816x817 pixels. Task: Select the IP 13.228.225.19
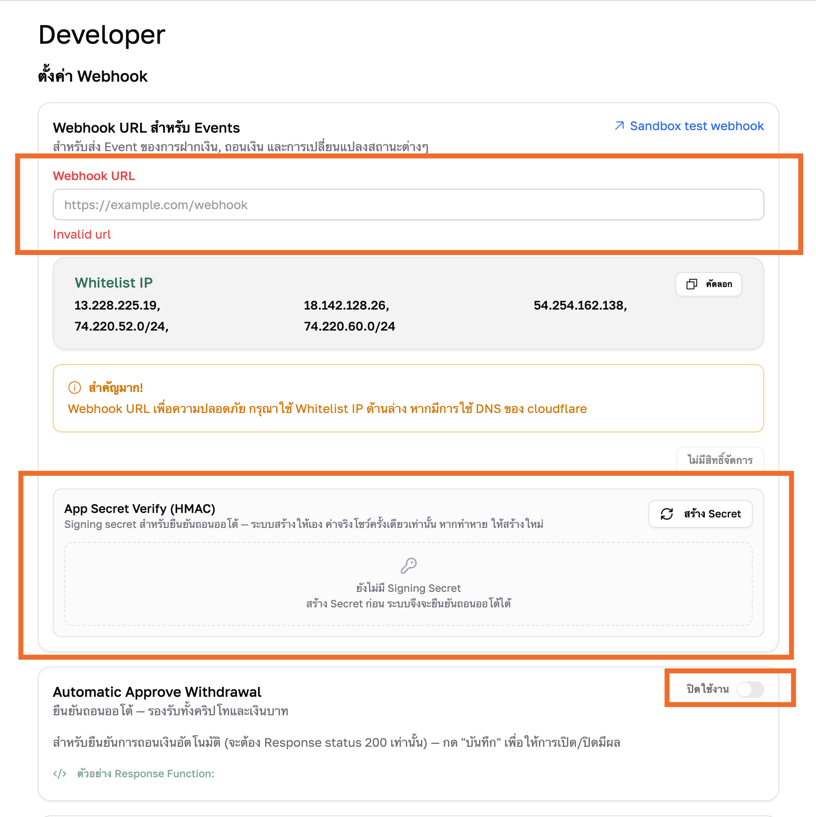[x=117, y=305]
